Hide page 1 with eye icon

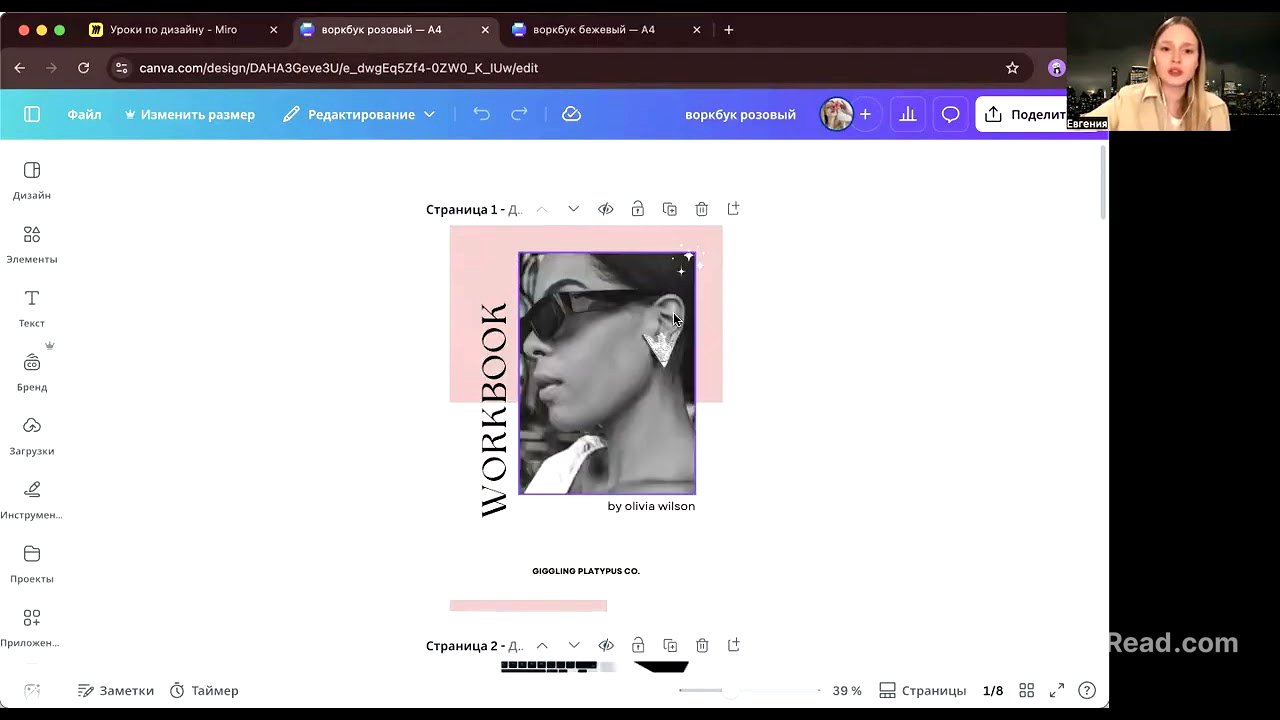pos(606,209)
